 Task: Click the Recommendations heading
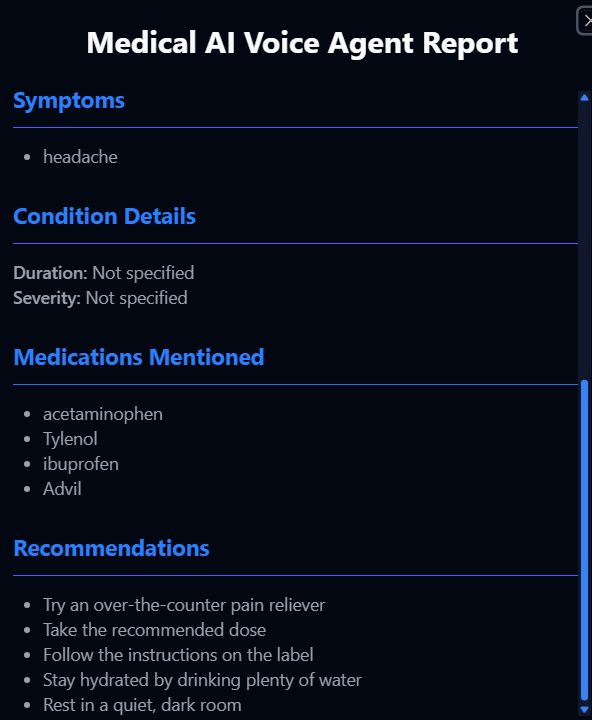[112, 548]
